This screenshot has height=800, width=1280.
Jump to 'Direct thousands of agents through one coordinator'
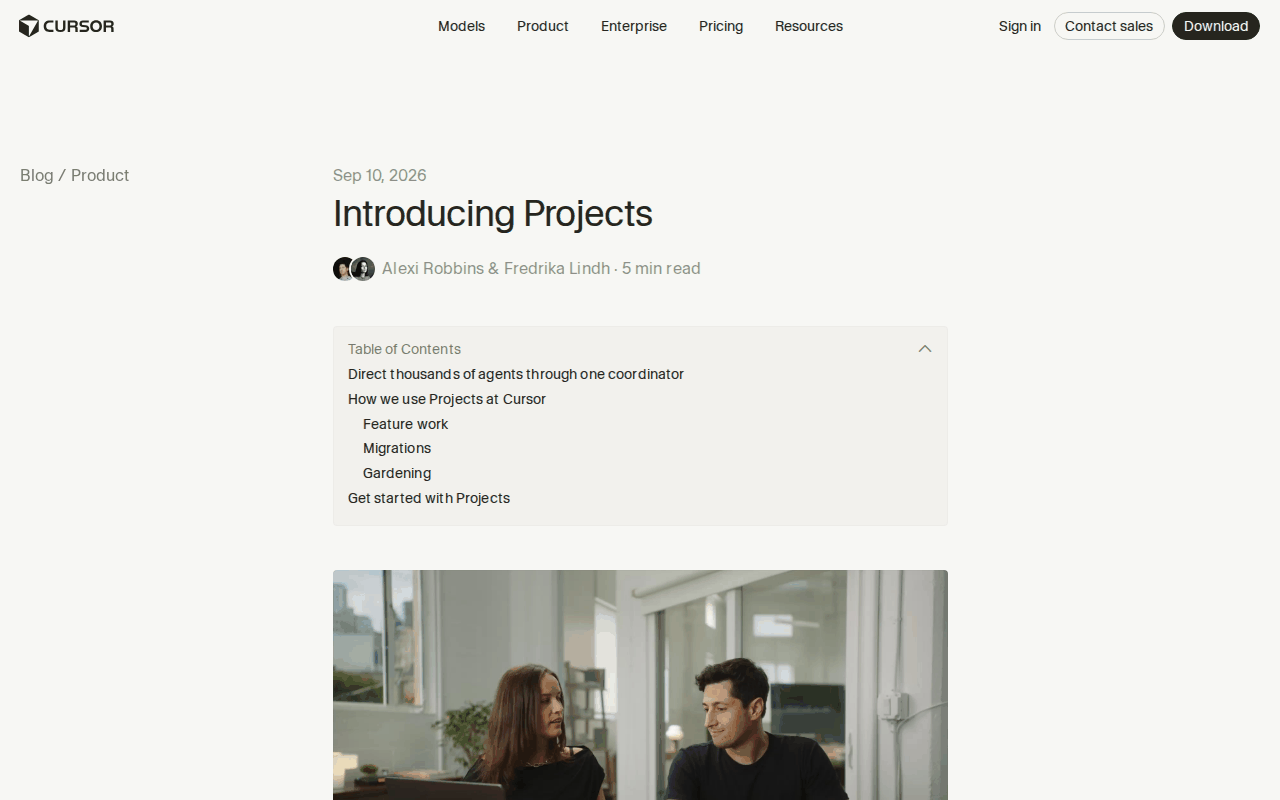coord(516,374)
